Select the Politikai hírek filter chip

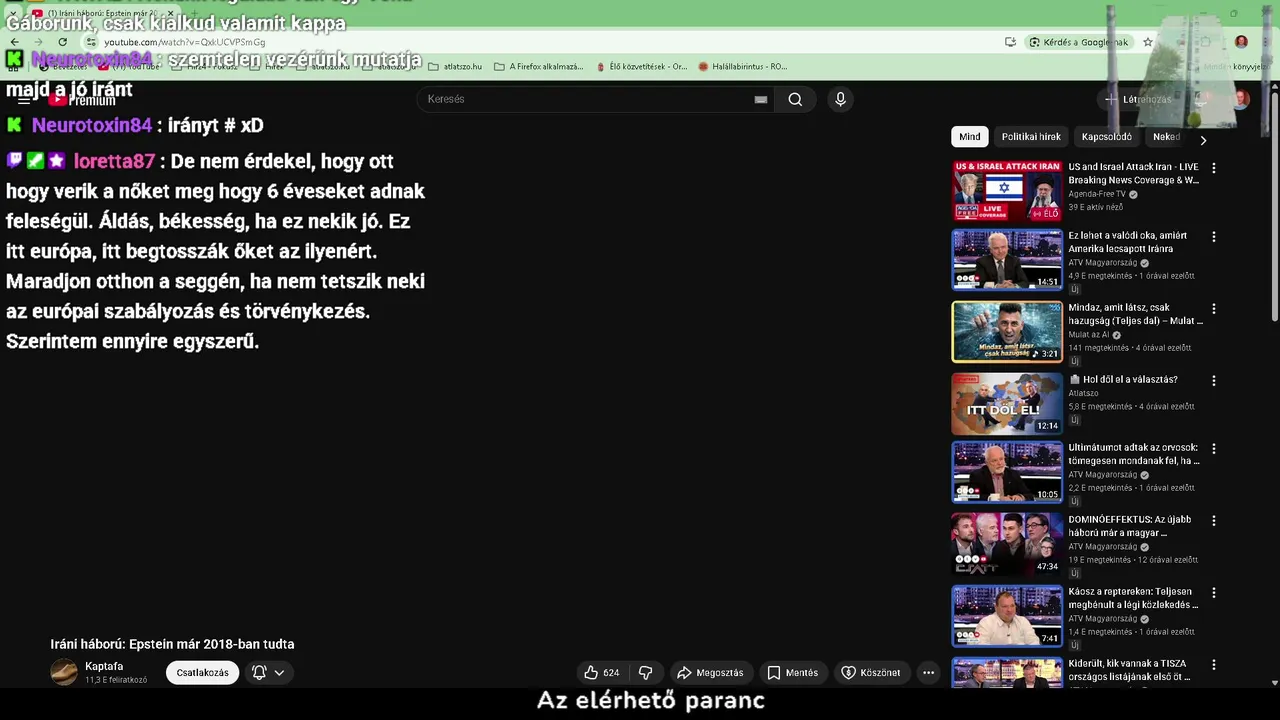(1031, 137)
